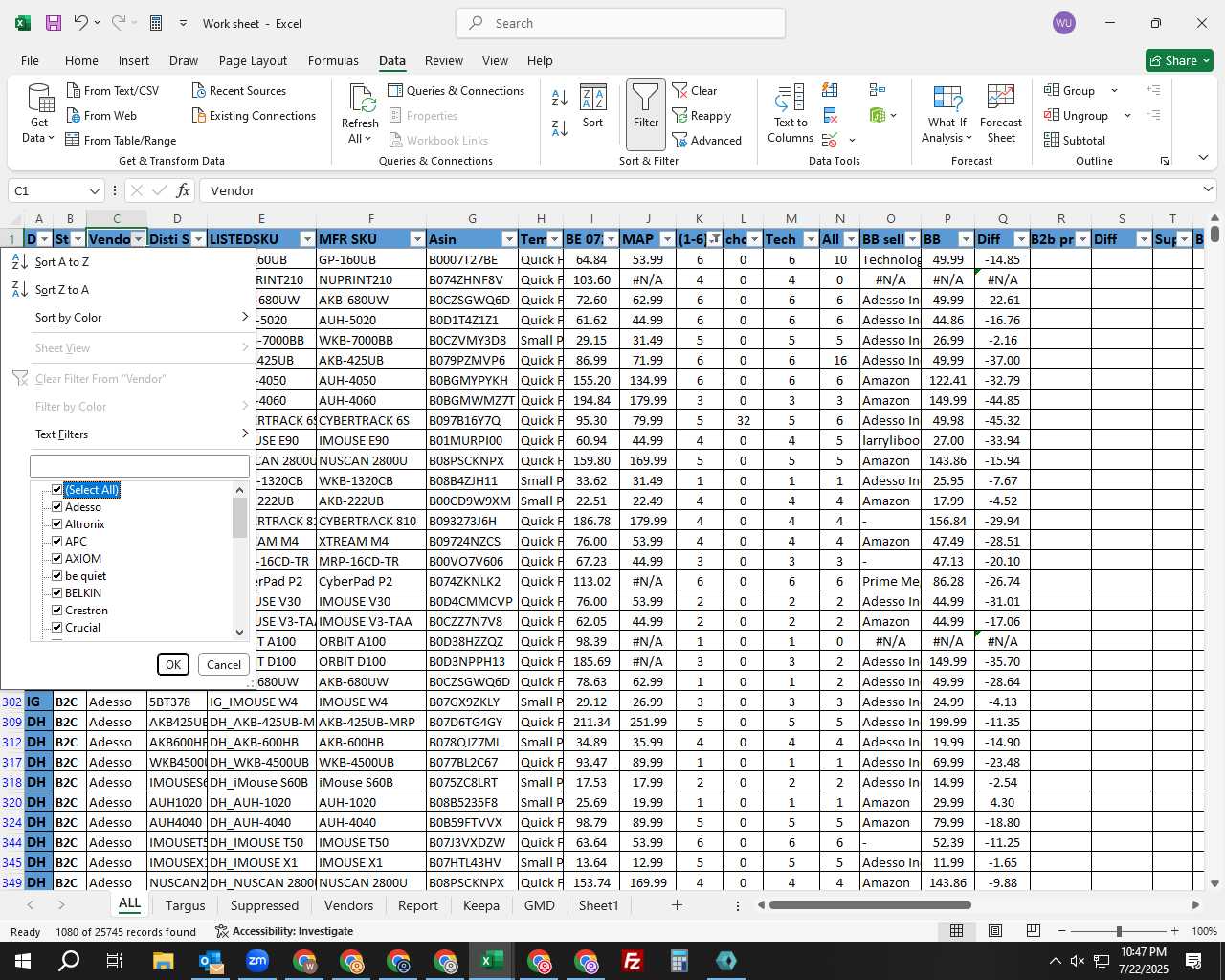Toggle be quiet checkbox
The height and width of the screenshot is (980, 1225).
pyautogui.click(x=57, y=576)
